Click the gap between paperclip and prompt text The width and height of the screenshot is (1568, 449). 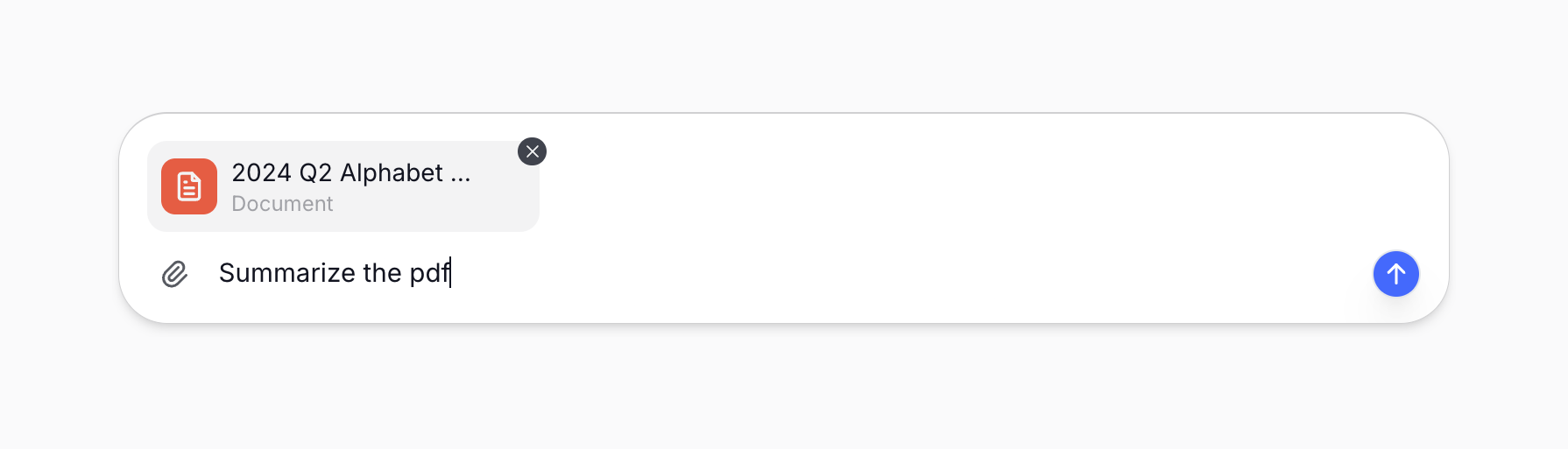(x=203, y=274)
